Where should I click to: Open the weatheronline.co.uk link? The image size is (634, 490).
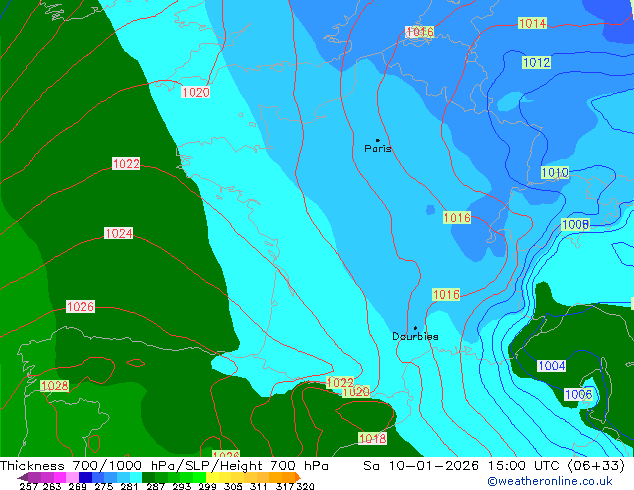[x=550, y=481]
